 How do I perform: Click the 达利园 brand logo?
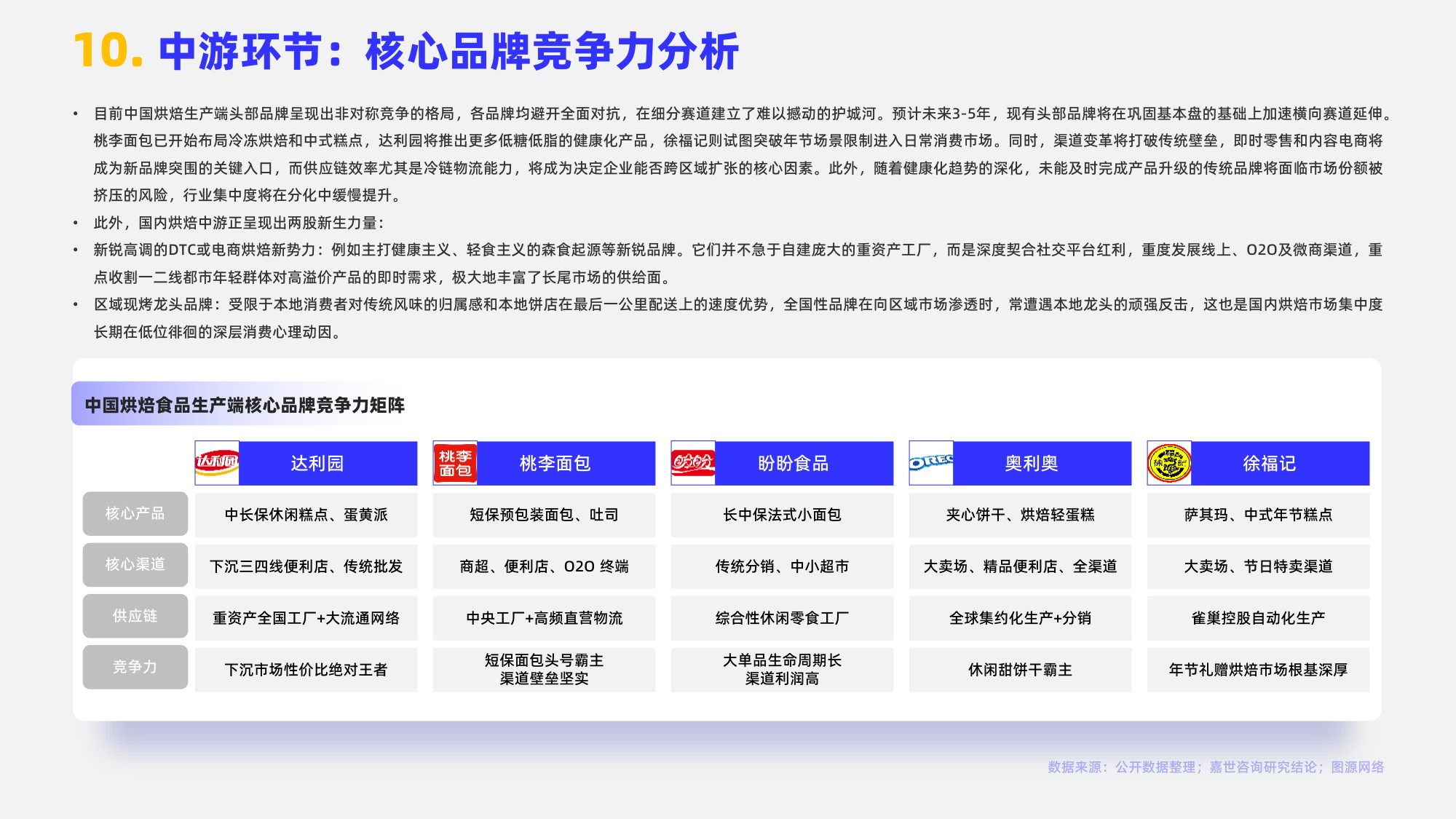[217, 463]
